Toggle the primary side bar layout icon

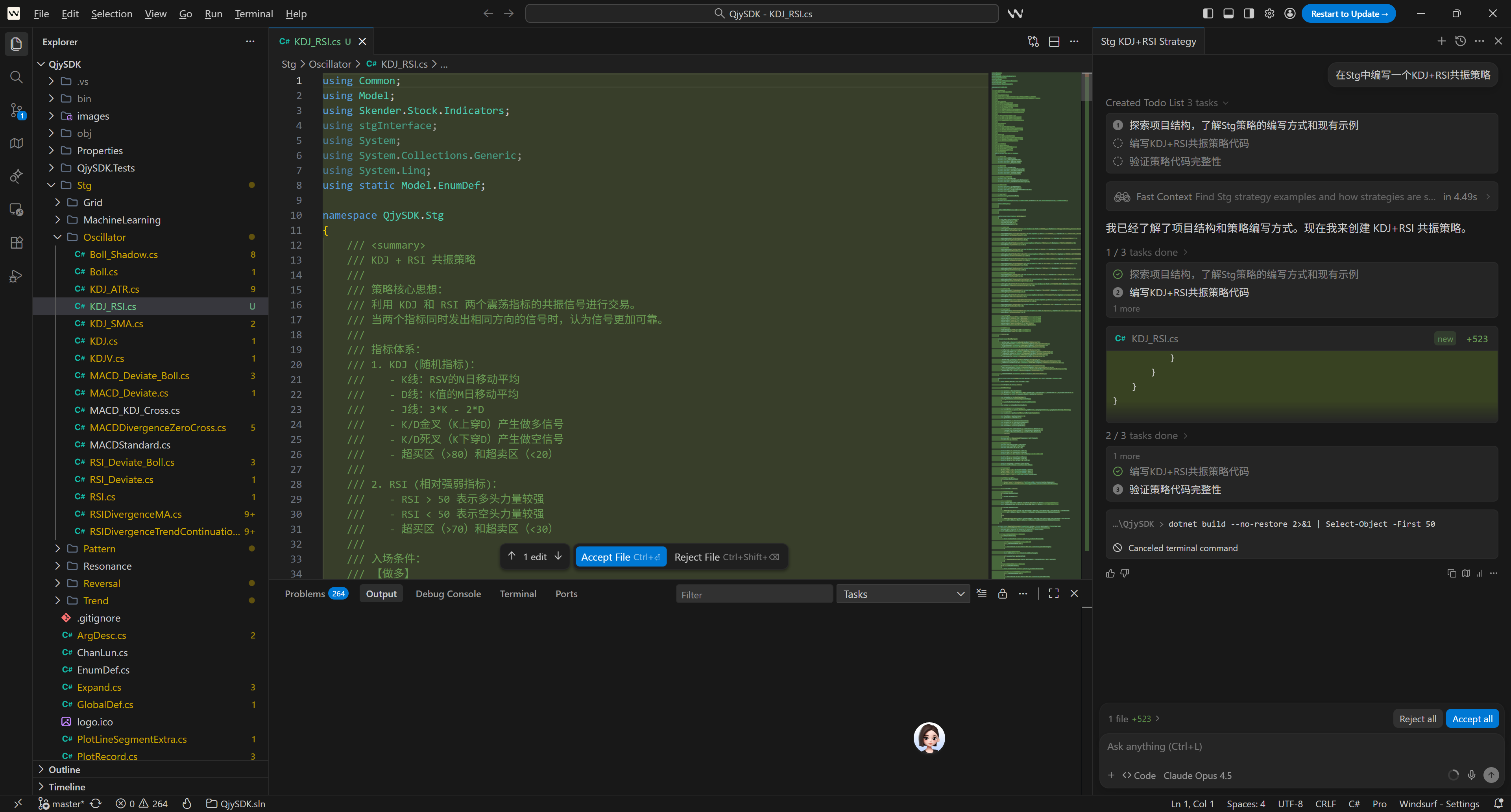1208,13
